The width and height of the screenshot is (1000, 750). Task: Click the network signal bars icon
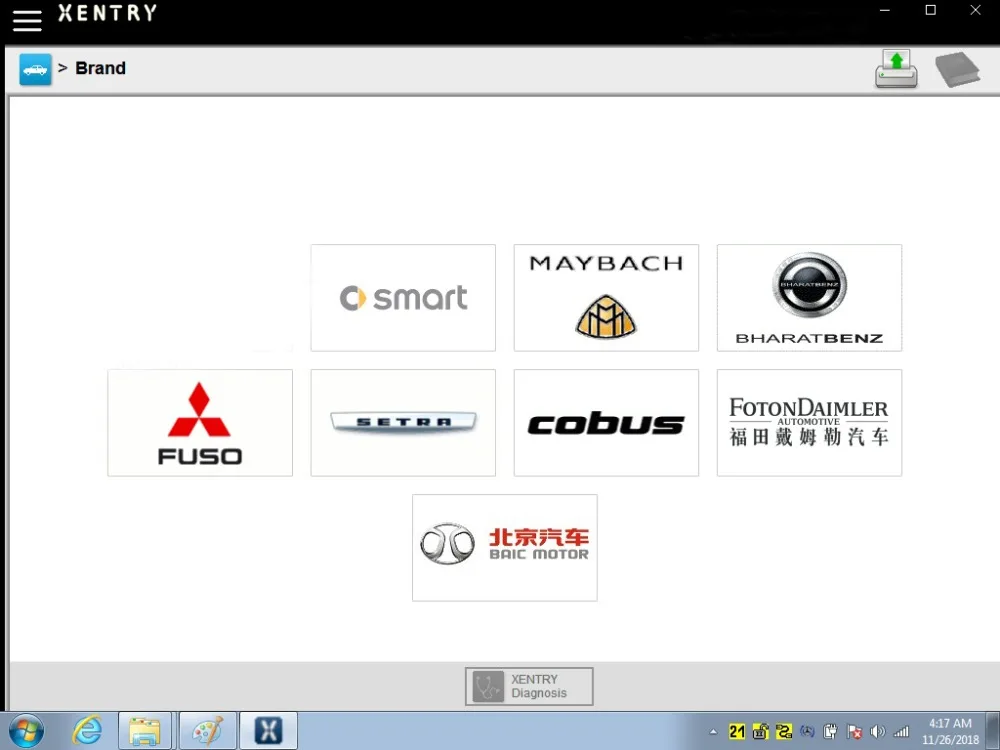tap(902, 732)
